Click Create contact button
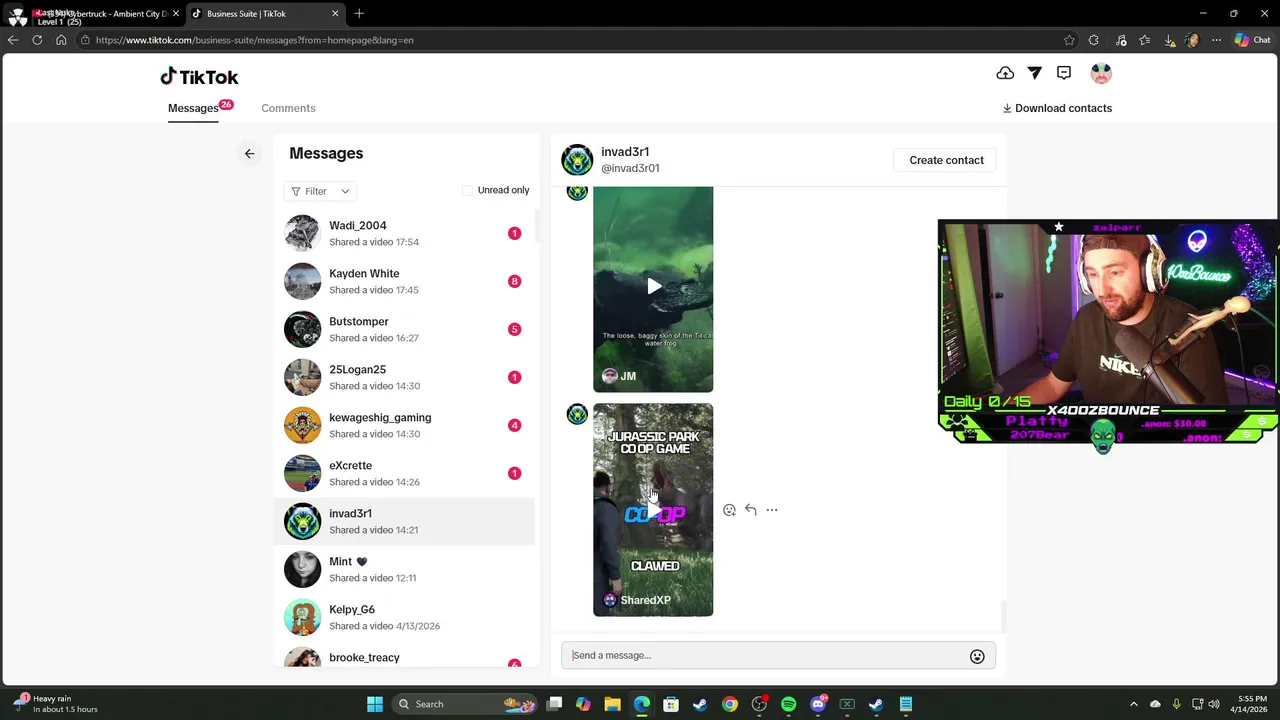The height and width of the screenshot is (720, 1280). click(946, 160)
